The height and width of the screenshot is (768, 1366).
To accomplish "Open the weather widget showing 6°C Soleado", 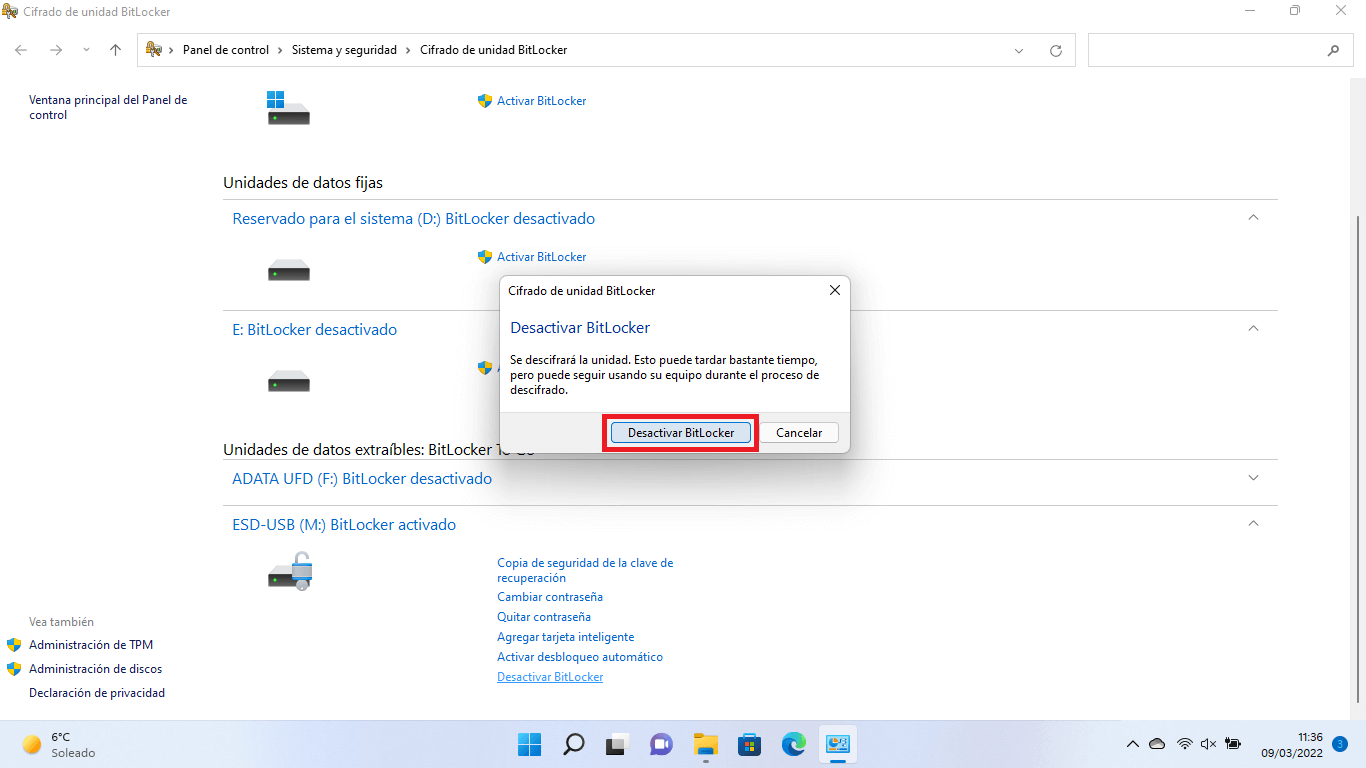I will pyautogui.click(x=60, y=744).
